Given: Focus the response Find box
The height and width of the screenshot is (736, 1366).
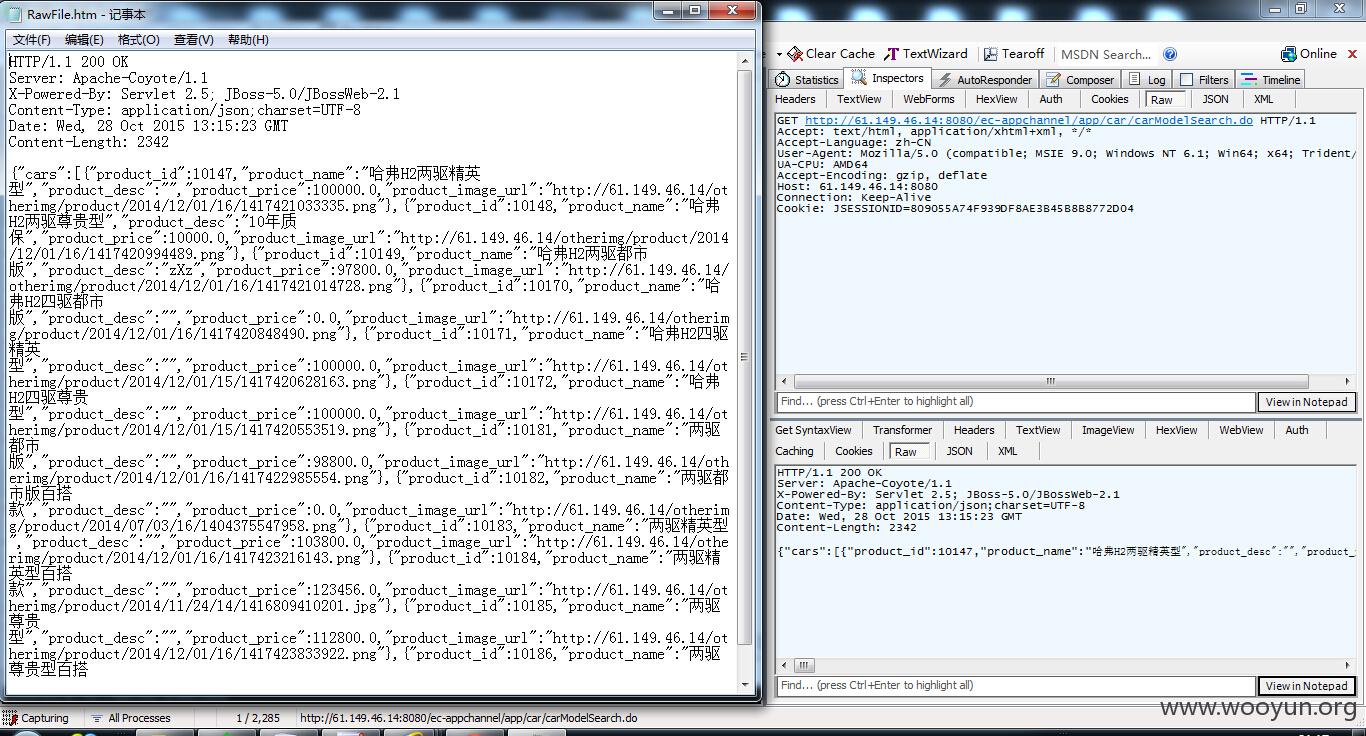Looking at the screenshot, I should tap(1015, 686).
